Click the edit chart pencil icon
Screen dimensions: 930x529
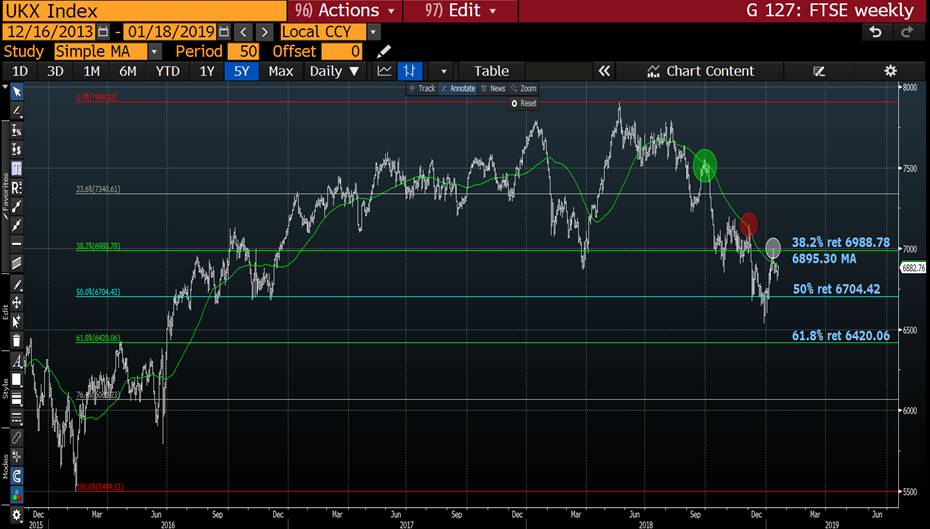point(819,71)
